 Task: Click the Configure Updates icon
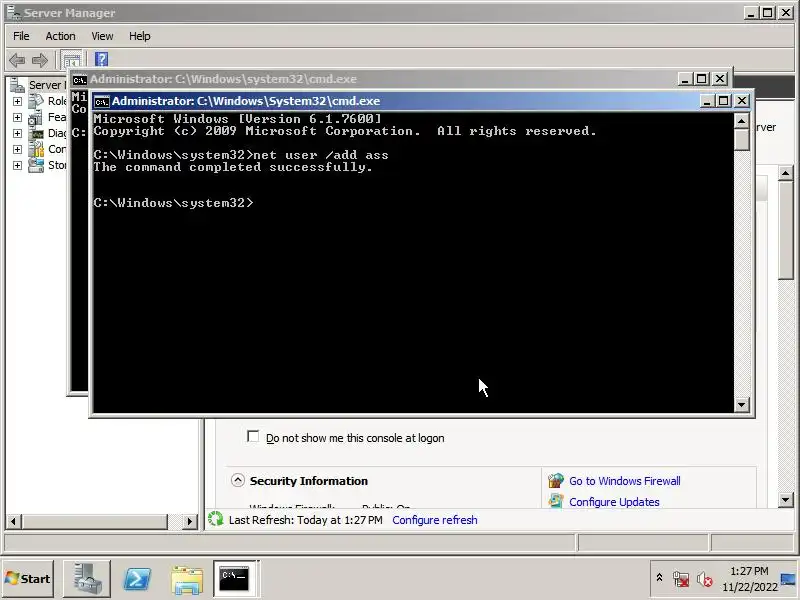click(556, 501)
